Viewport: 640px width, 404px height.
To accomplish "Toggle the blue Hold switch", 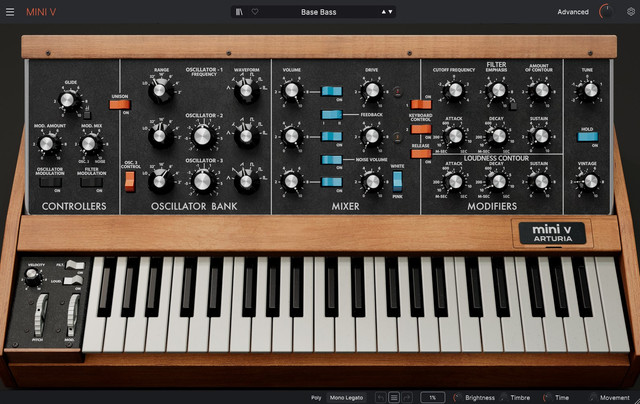I will (588, 137).
